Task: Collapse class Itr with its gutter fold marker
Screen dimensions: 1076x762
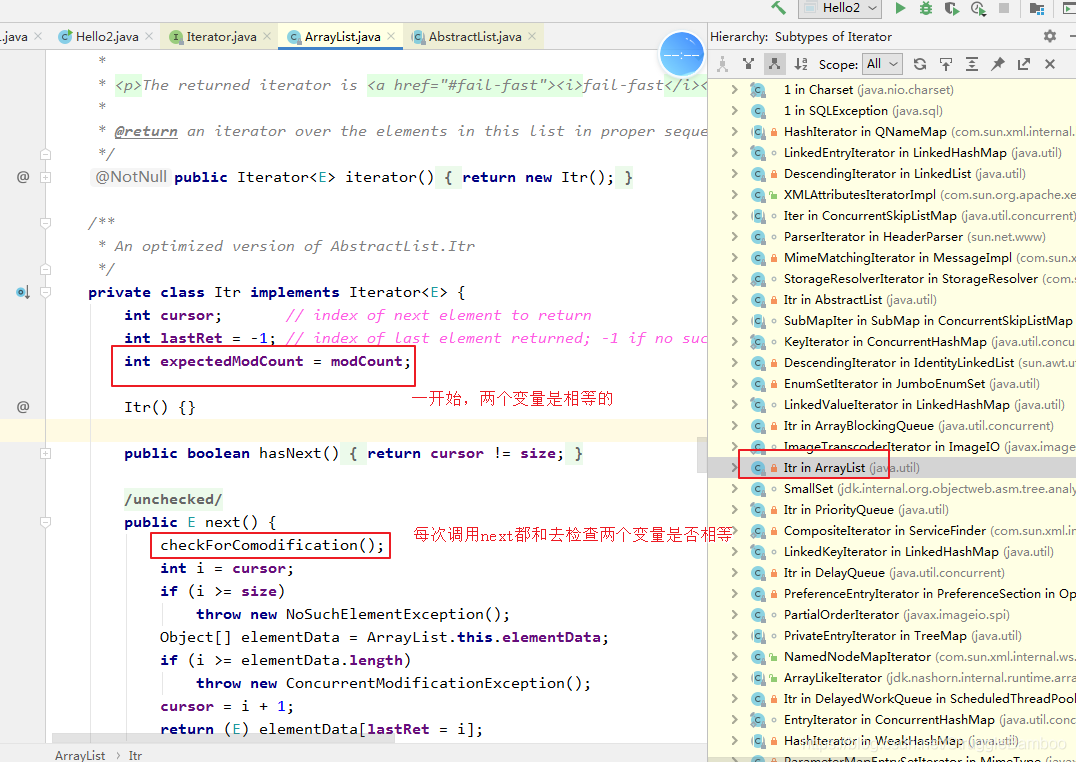Action: tap(45, 292)
